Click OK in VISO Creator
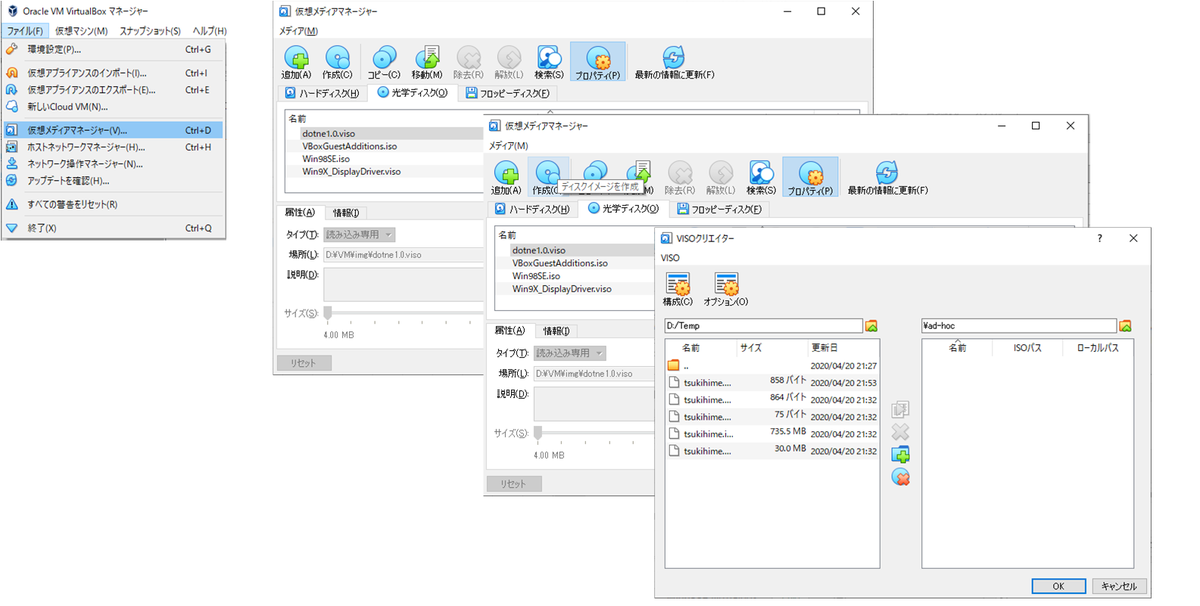 [1059, 587]
